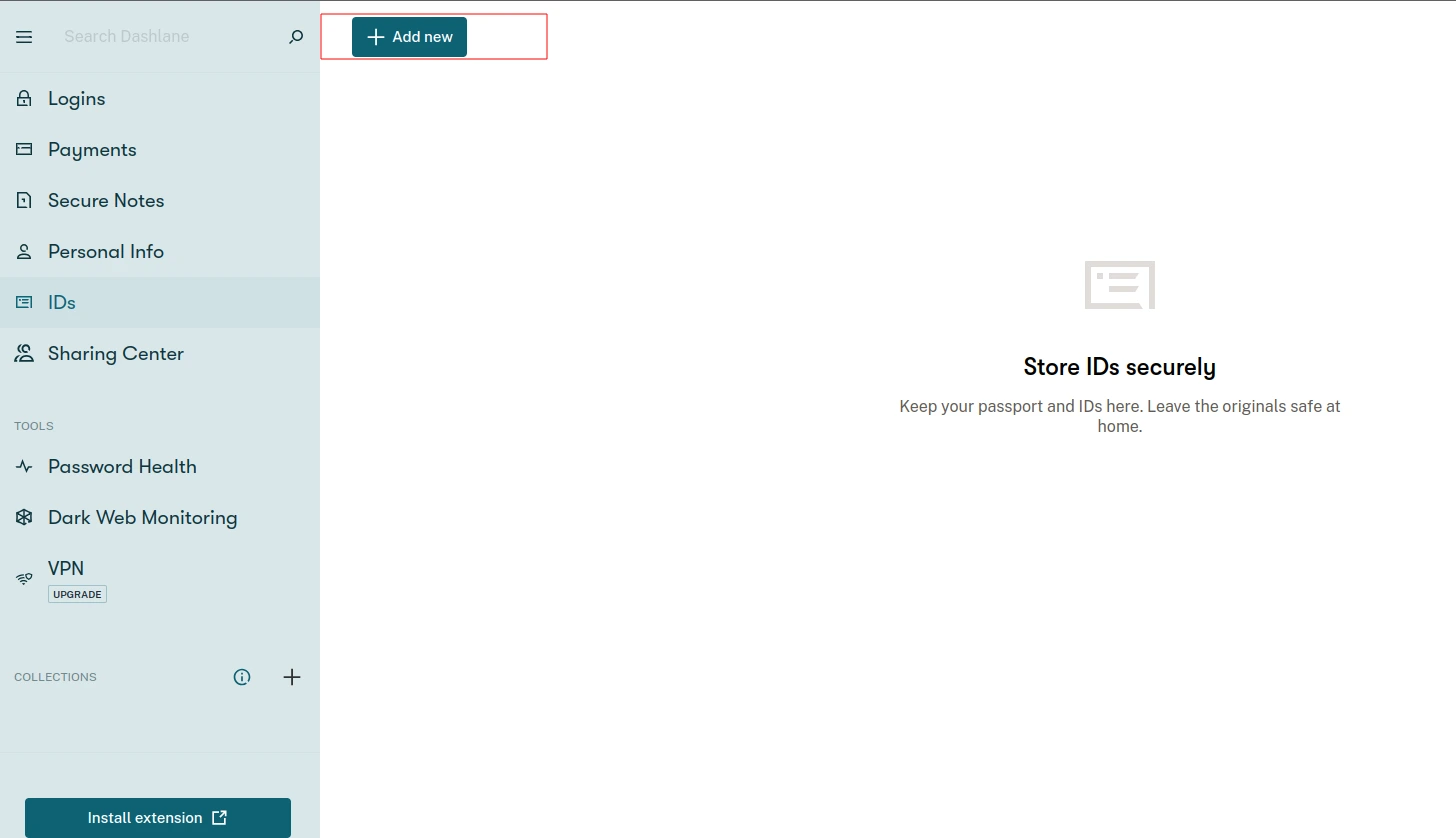Open the Logins section
The height and width of the screenshot is (838, 1456).
point(160,99)
